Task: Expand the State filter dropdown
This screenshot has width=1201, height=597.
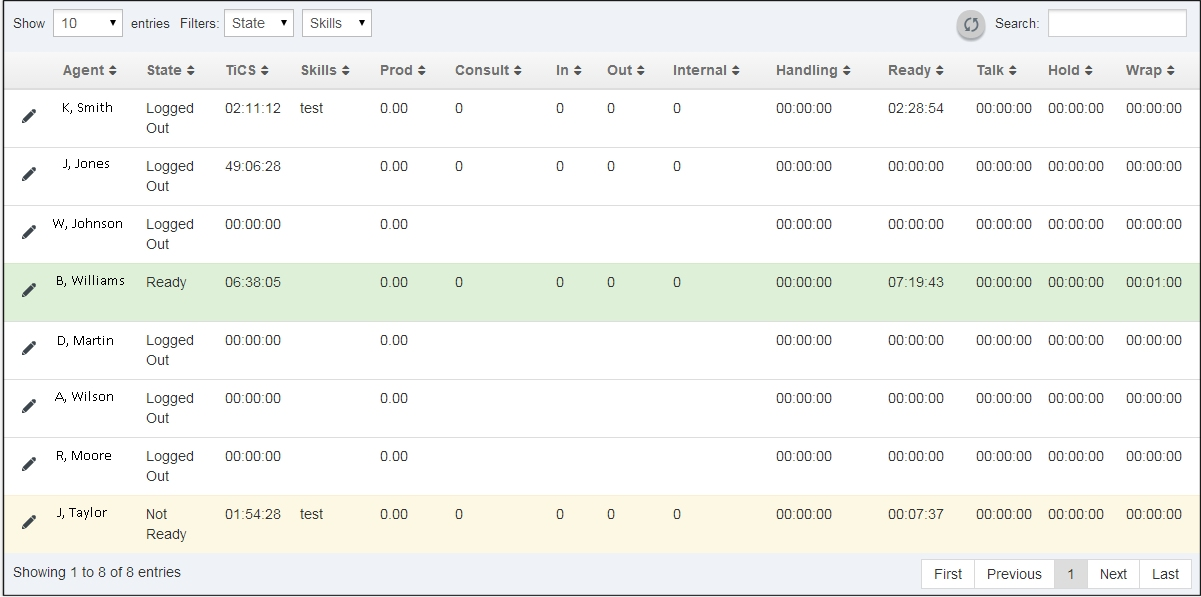Action: coord(259,23)
